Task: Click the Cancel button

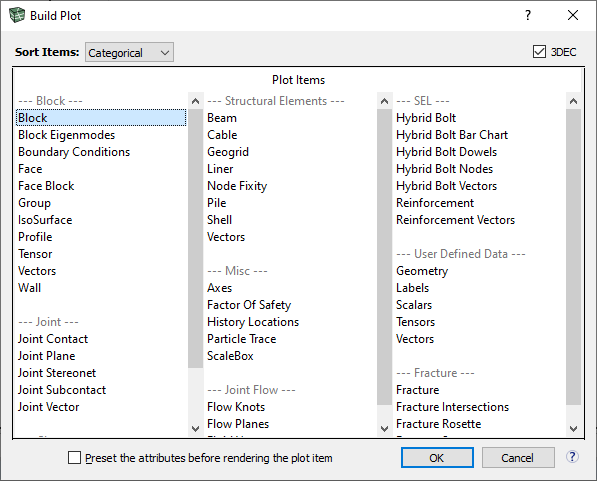Action: tap(518, 457)
